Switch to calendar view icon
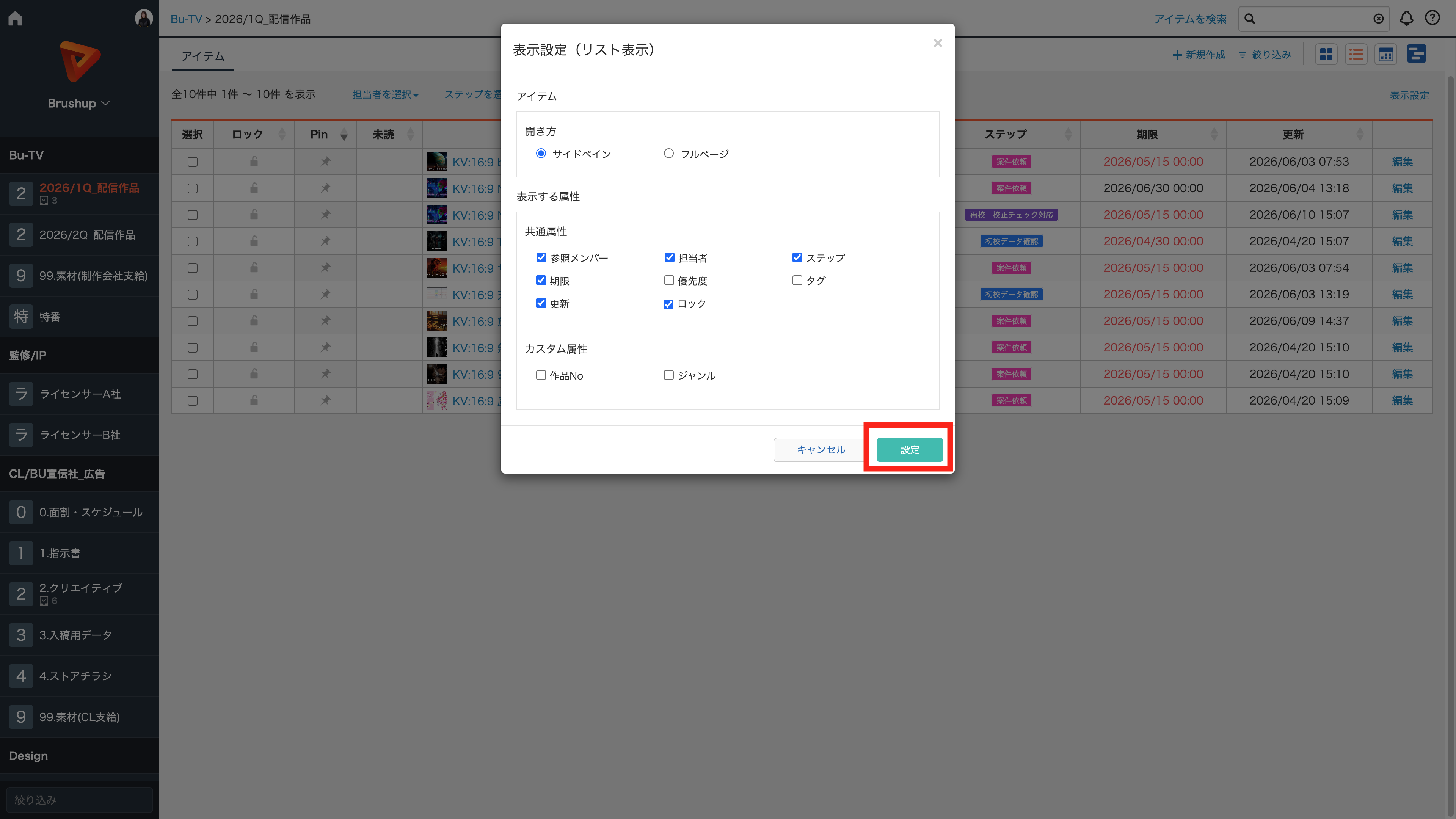The width and height of the screenshot is (1456, 819). coord(1386,54)
